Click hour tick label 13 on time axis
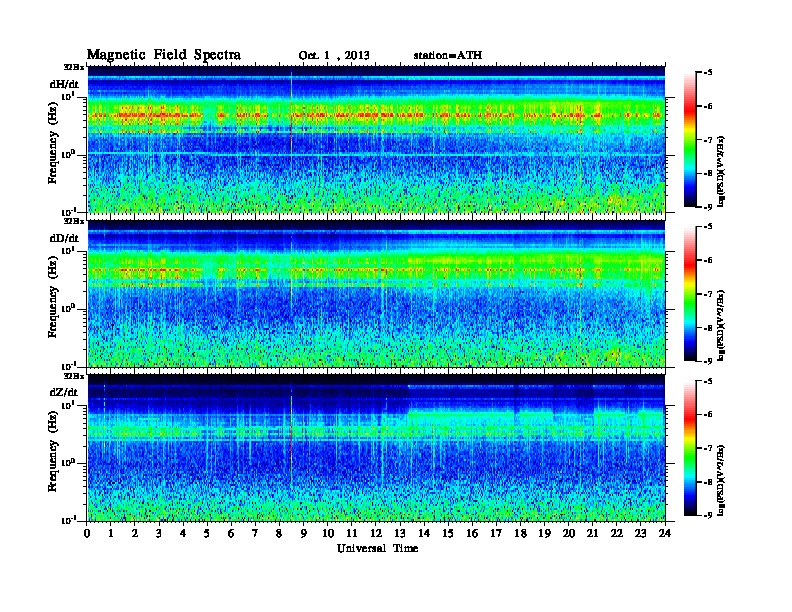Screen dimensions: 792x612 (x=400, y=533)
